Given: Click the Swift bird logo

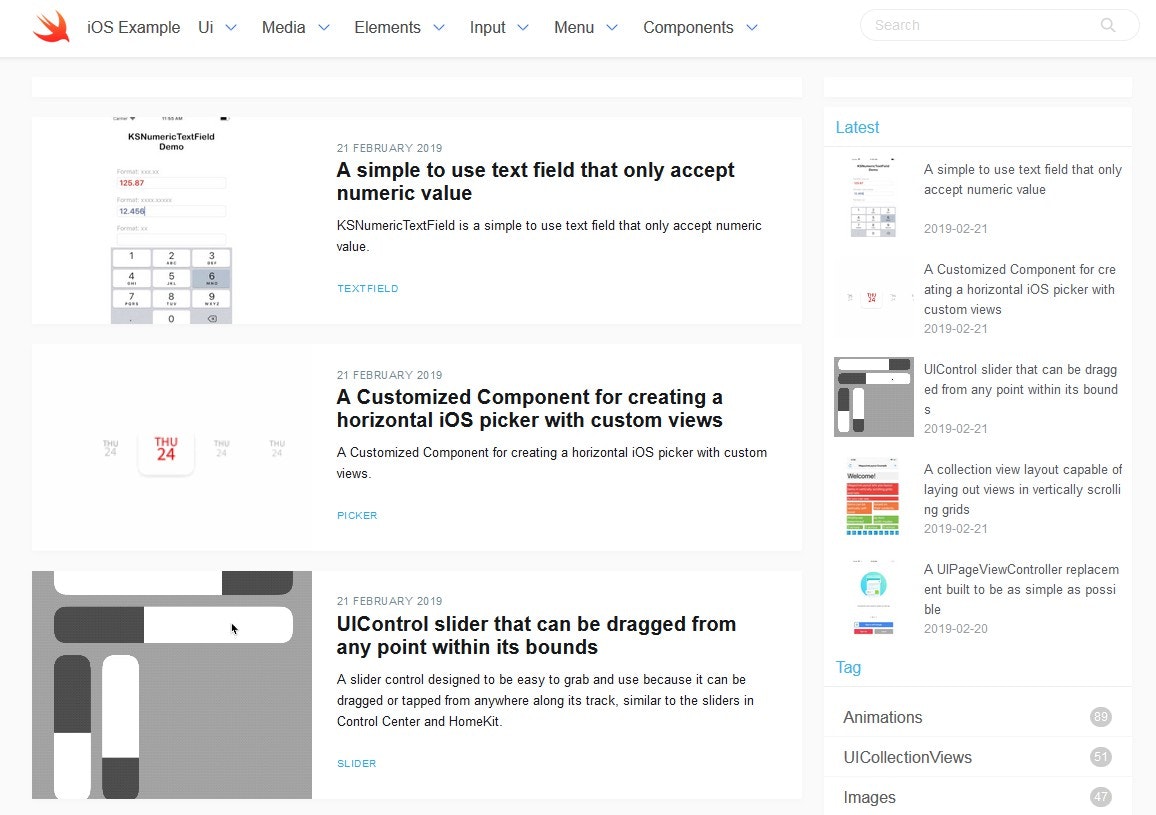Looking at the screenshot, I should point(52,27).
